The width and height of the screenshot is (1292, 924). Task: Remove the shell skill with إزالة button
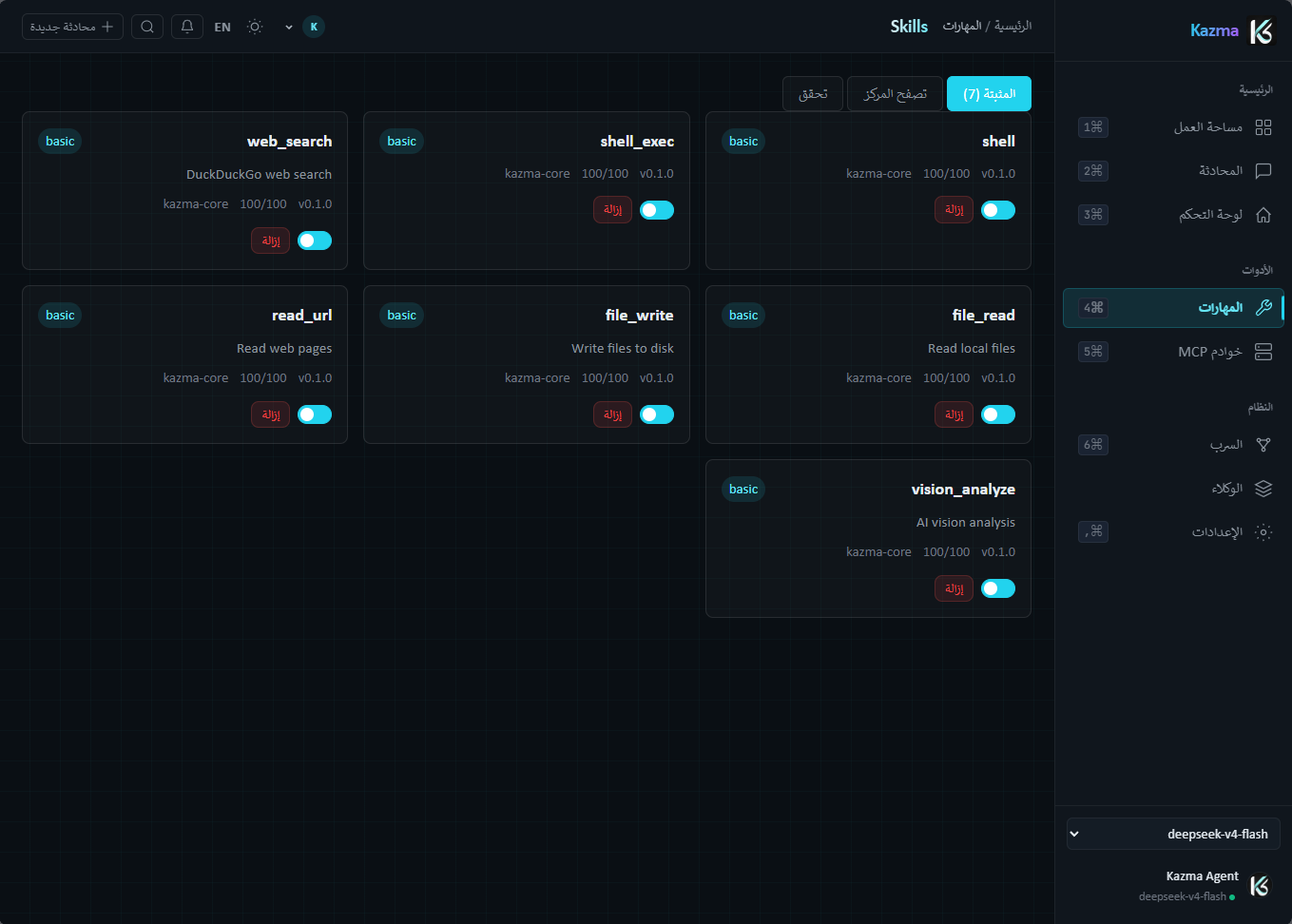[x=955, y=210]
